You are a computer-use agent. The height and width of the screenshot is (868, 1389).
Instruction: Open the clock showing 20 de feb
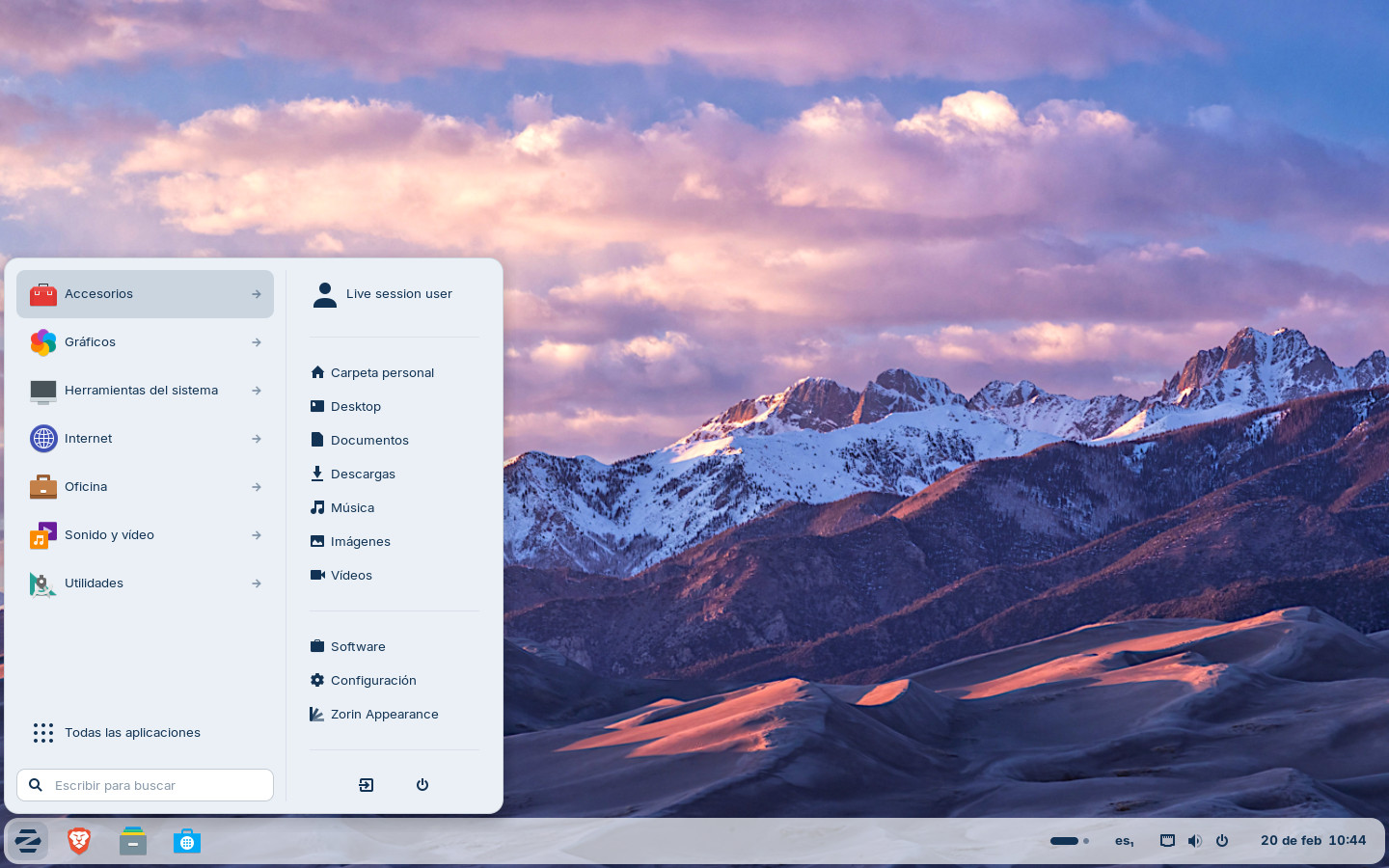1313,841
